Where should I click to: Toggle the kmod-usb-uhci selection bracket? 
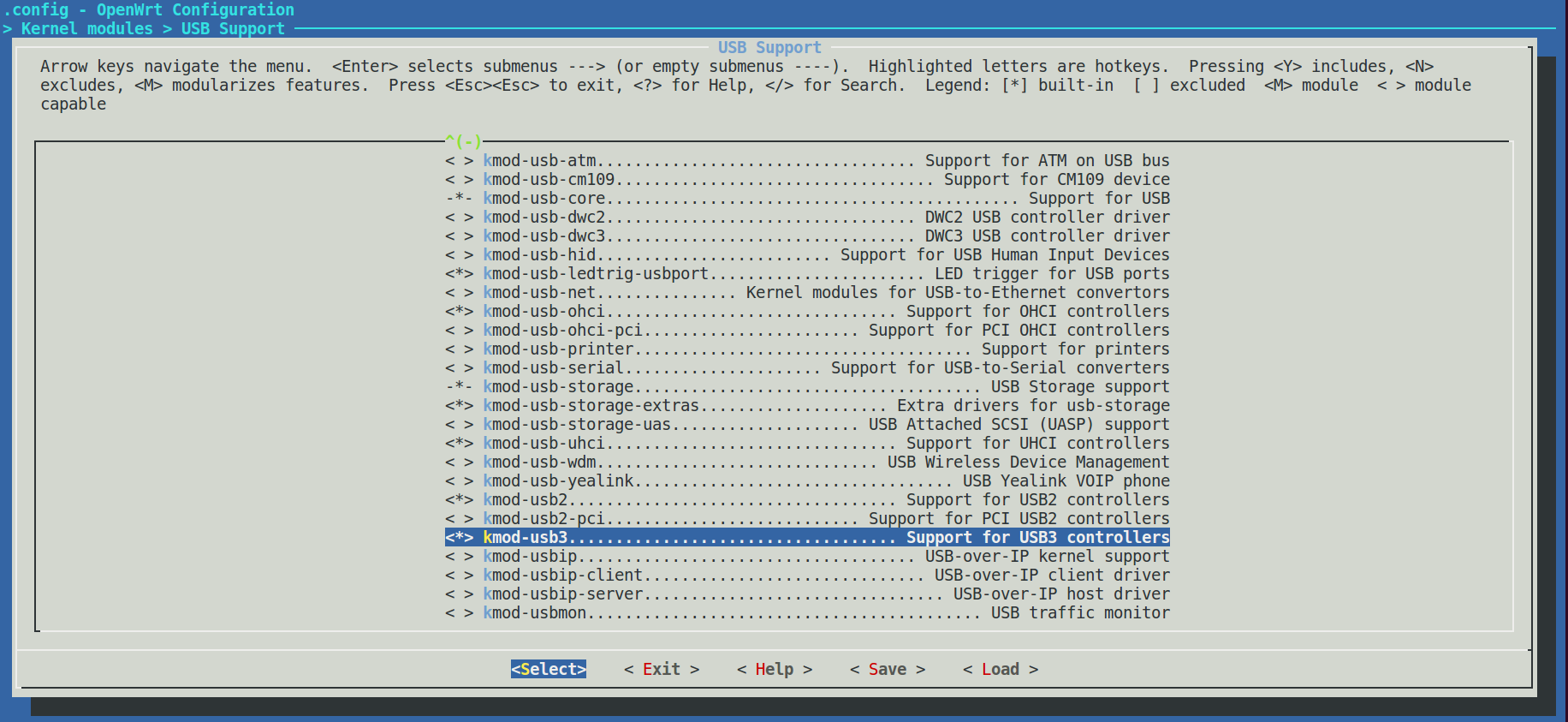point(459,444)
